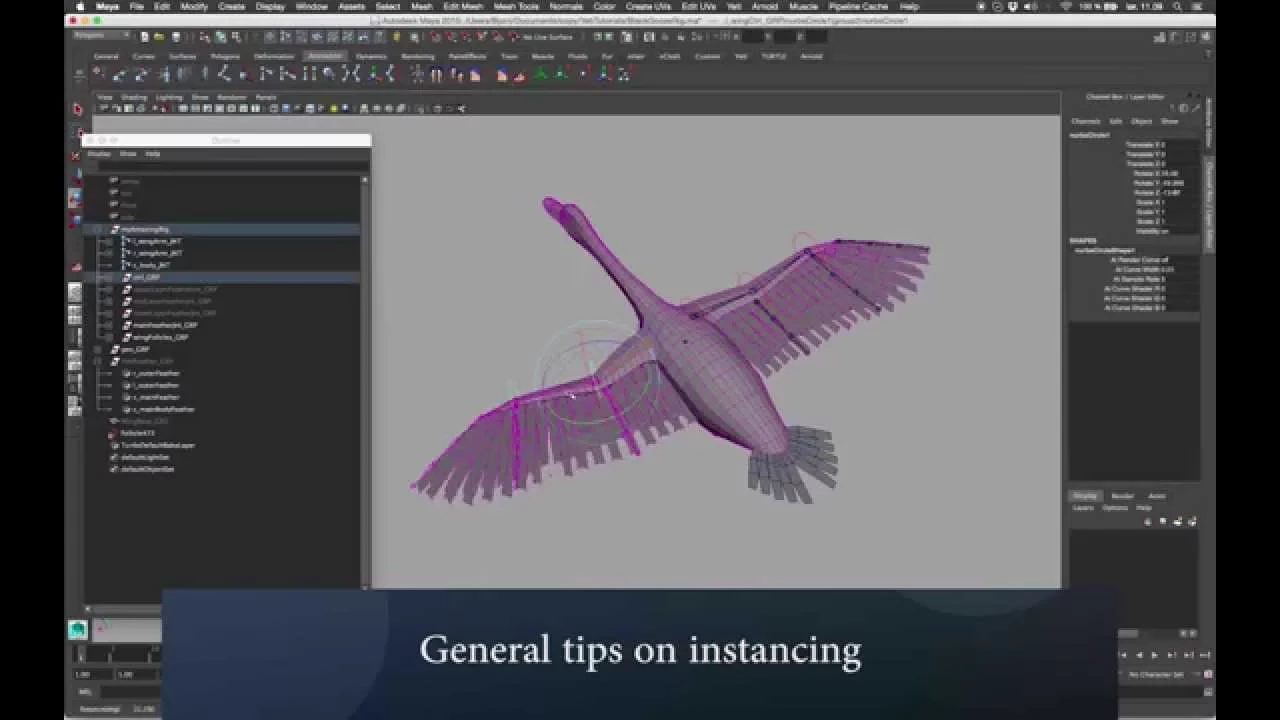Expand r_wingArm_JNT joint in Outliner
Viewport: 1280px width, 720px height.
109,253
